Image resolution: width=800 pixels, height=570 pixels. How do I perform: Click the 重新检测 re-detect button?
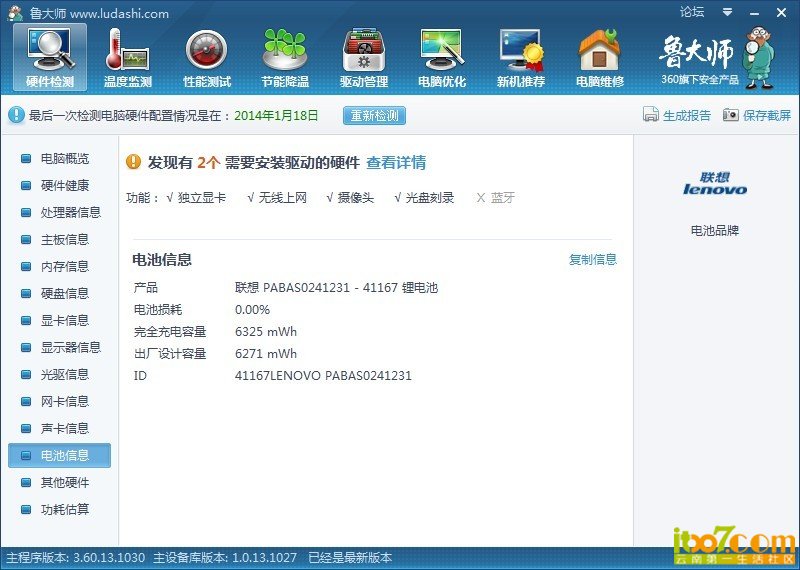(374, 115)
